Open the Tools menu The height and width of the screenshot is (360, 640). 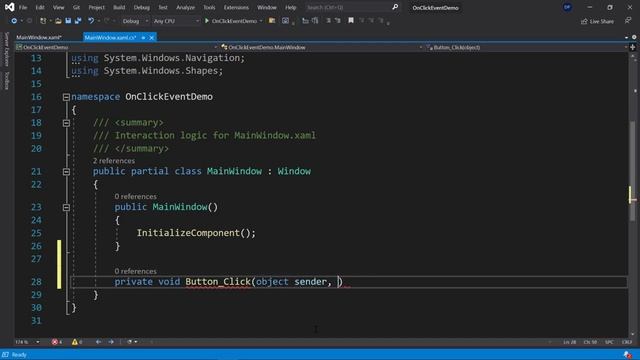pyautogui.click(x=209, y=7)
